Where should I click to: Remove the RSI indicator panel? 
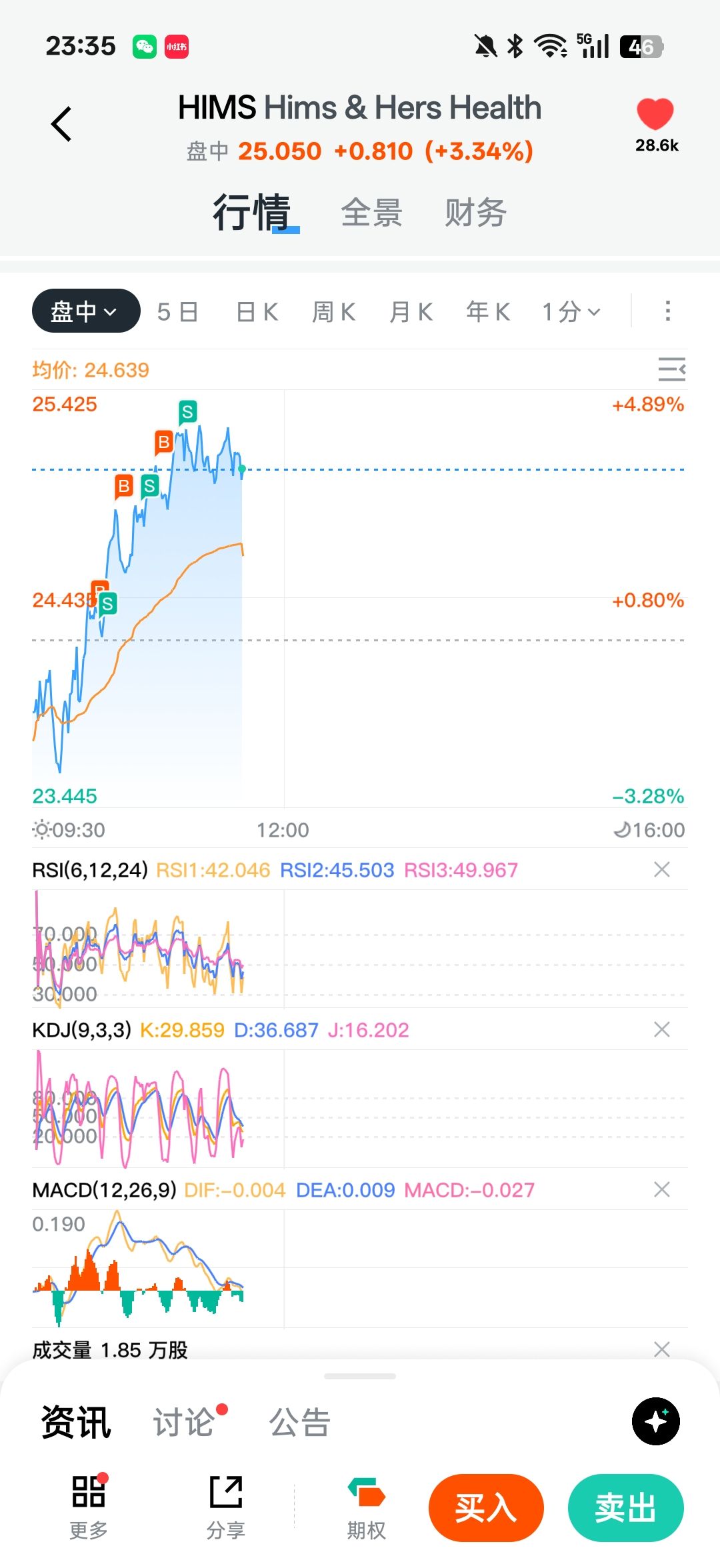click(662, 869)
